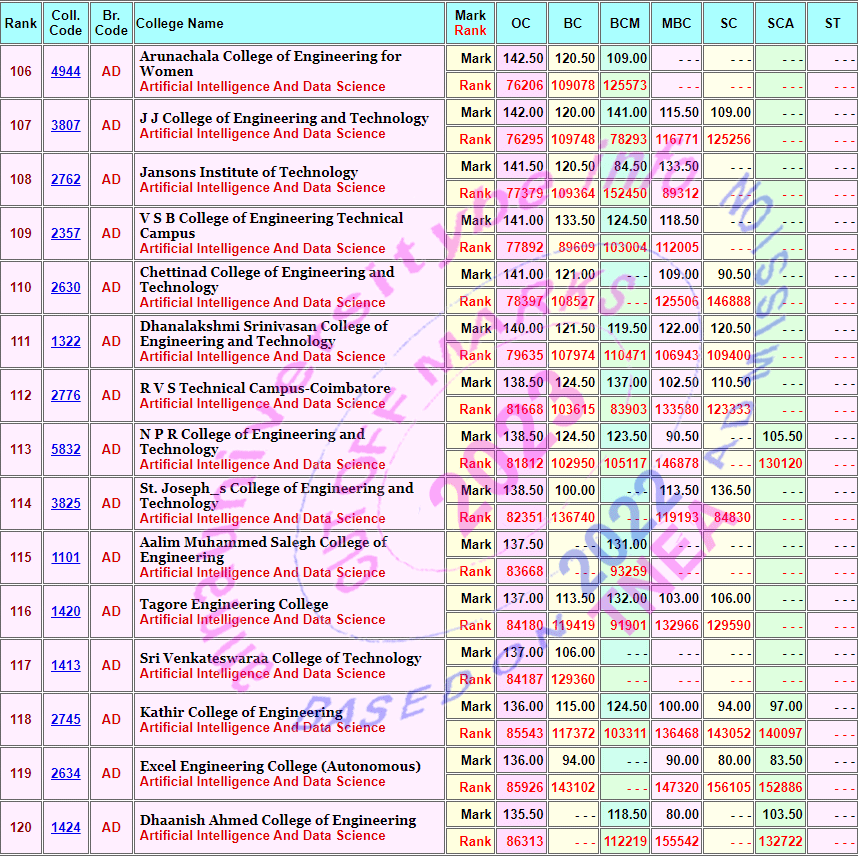The height and width of the screenshot is (856, 858).
Task: Click college code 5832 link
Action: tap(66, 450)
